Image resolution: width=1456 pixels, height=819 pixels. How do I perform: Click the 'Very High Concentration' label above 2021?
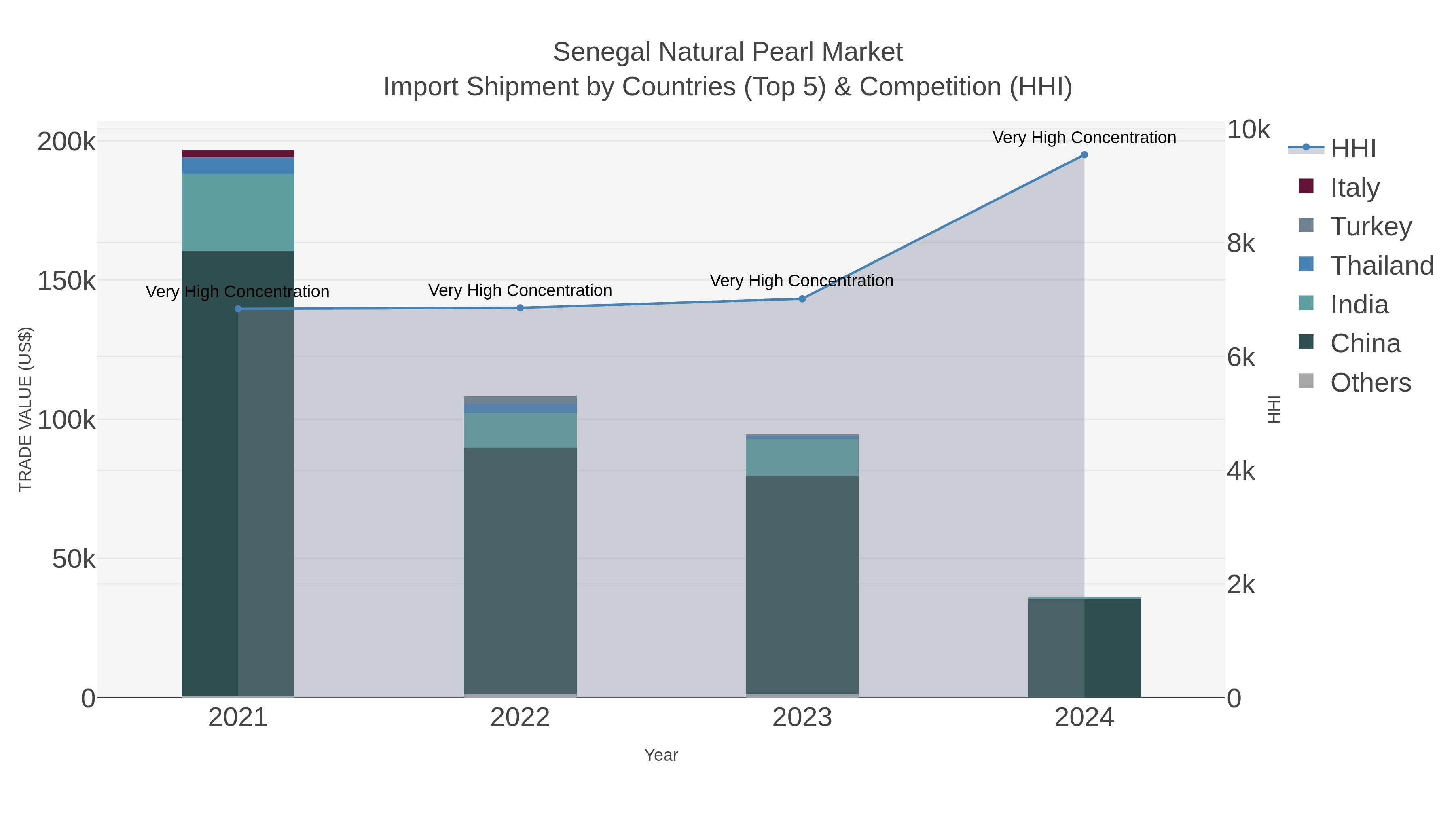[x=237, y=292]
